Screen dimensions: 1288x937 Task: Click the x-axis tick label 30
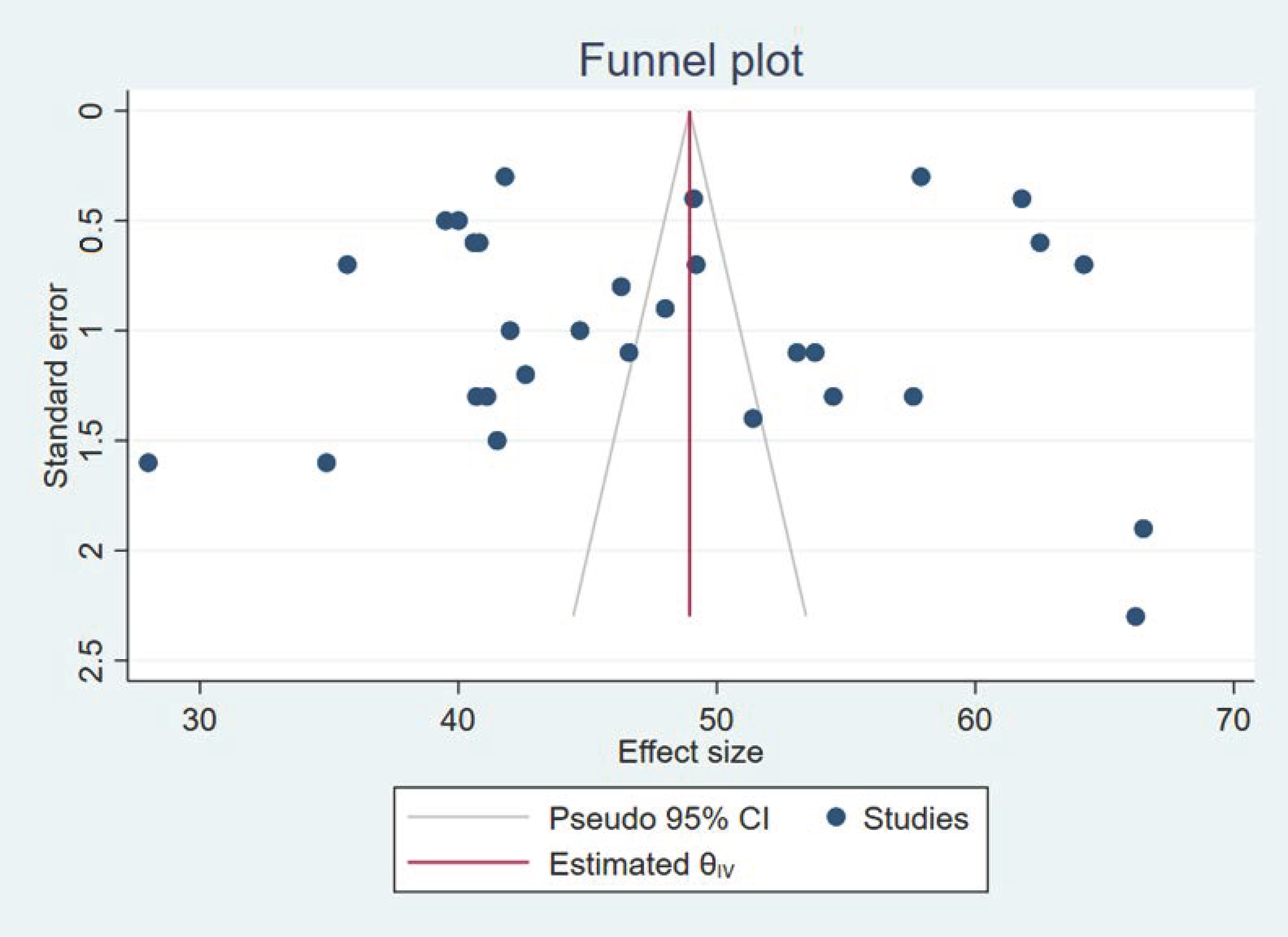[x=199, y=720]
